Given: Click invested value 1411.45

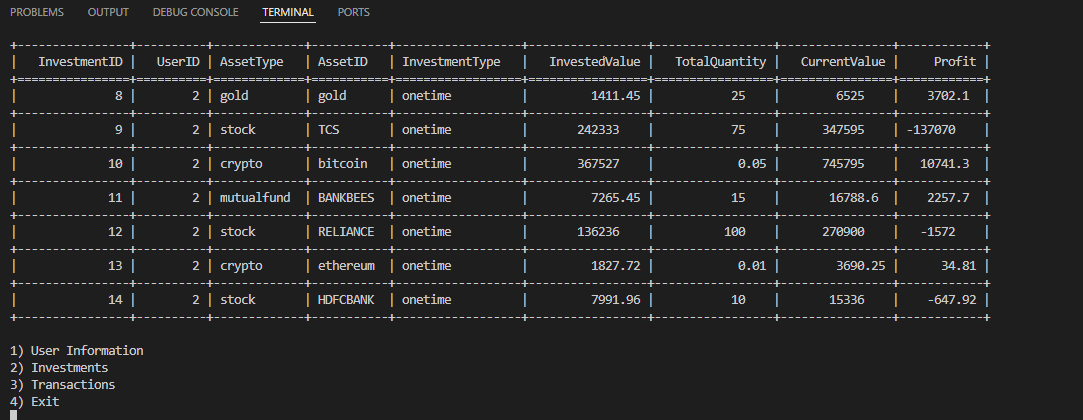Looking at the screenshot, I should click(615, 96).
